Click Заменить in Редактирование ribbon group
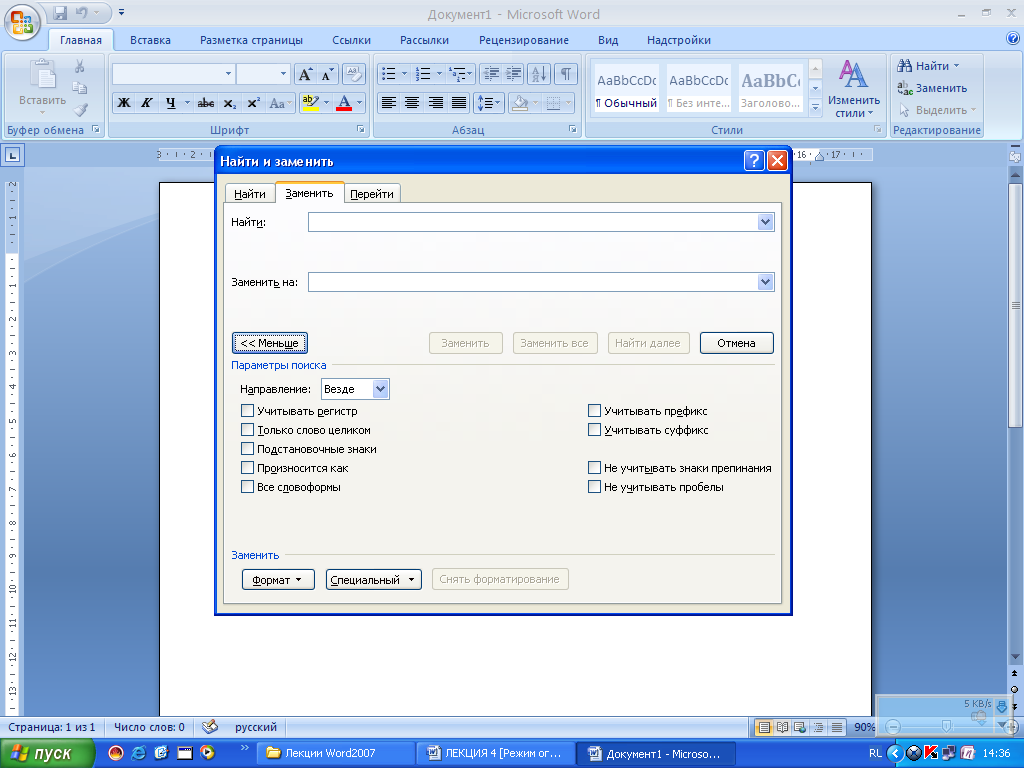 pyautogui.click(x=933, y=88)
